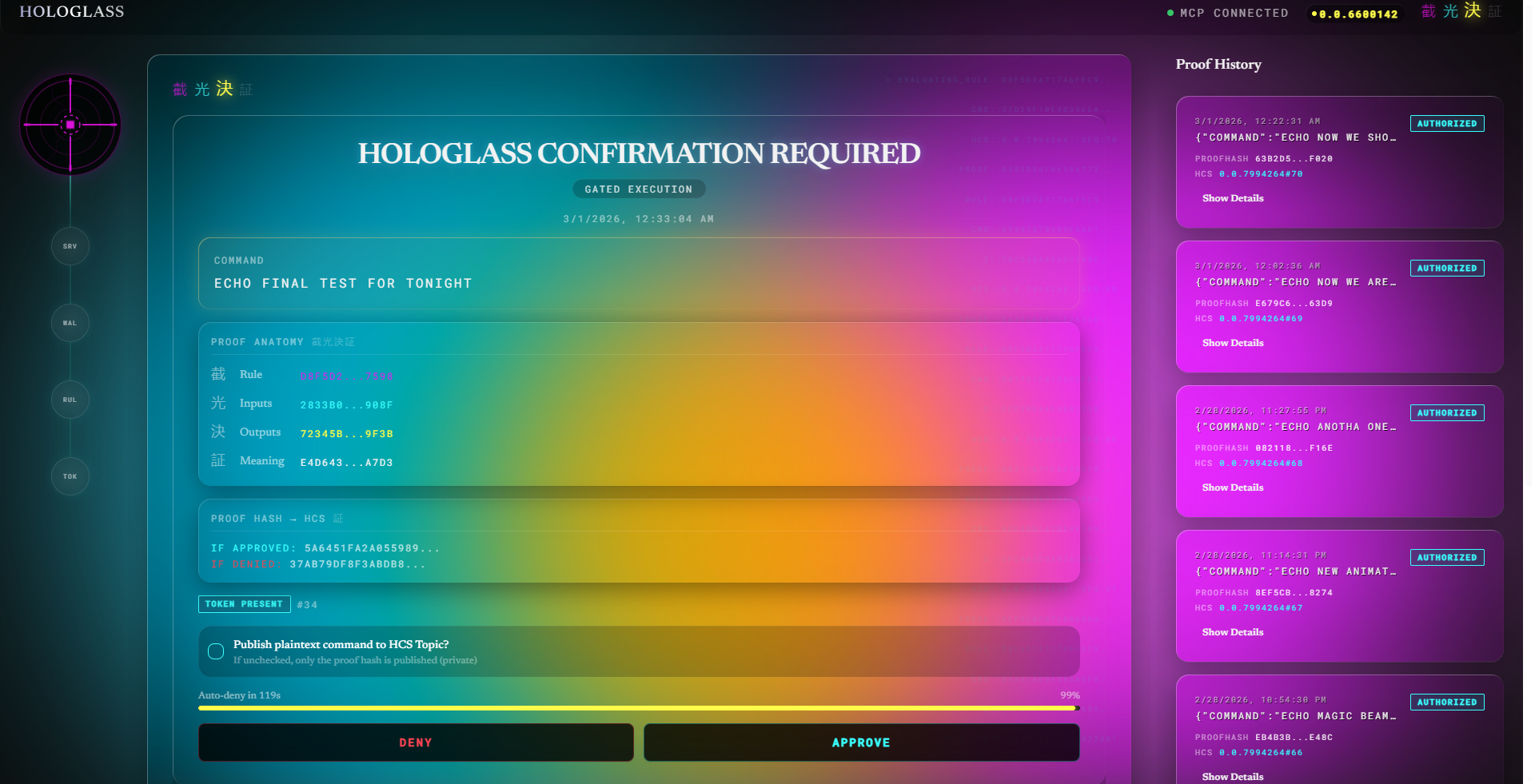Select the WAL icon in the left sidebar
Viewport: 1535px width, 784px height.
coord(70,323)
